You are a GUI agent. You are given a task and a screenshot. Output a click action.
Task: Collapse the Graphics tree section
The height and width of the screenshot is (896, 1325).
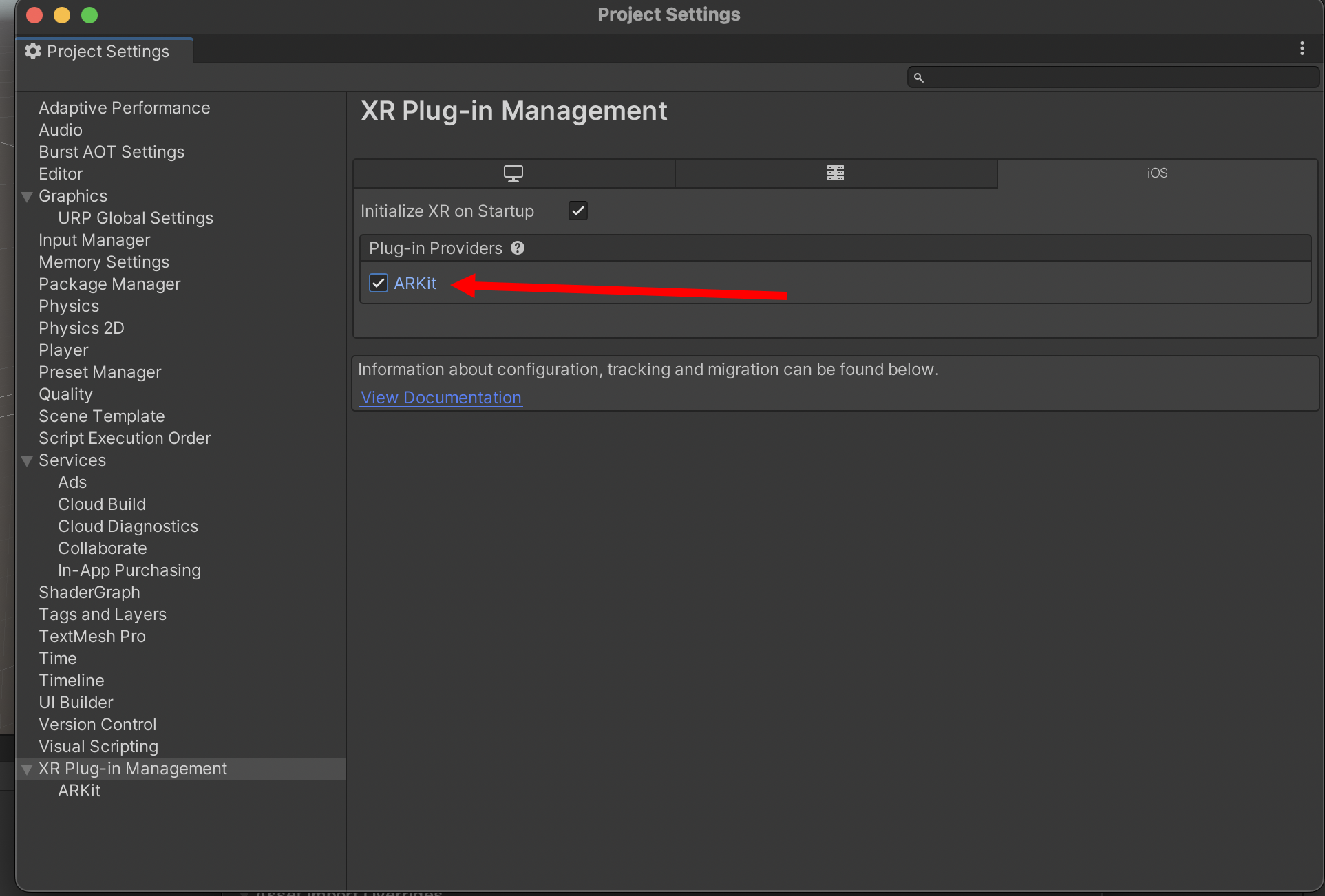(28, 197)
